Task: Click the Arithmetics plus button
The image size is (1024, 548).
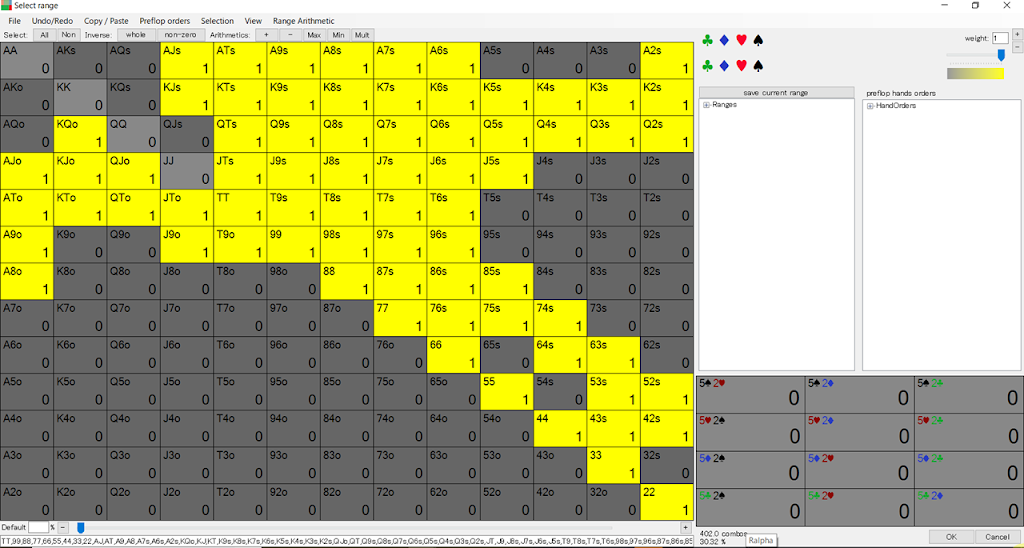Action: coord(266,35)
